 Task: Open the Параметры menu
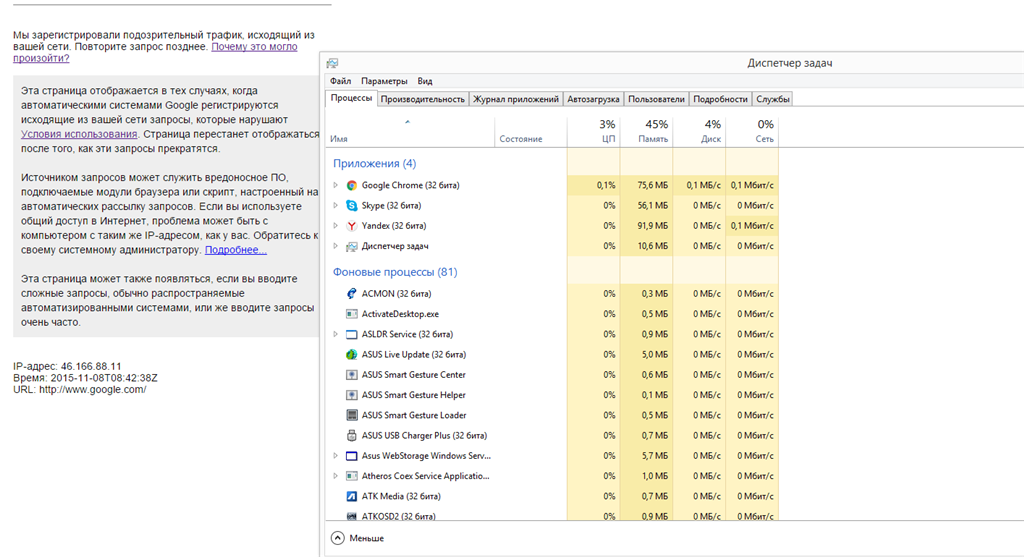tap(384, 81)
